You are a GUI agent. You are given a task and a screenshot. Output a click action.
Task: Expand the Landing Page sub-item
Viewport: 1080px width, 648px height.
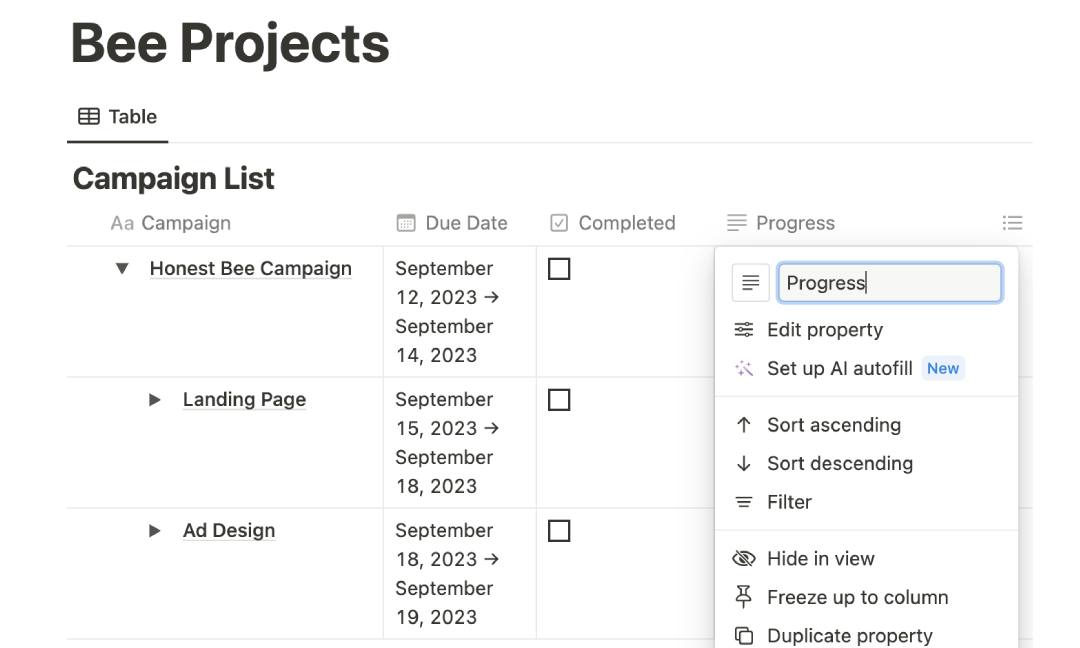155,399
